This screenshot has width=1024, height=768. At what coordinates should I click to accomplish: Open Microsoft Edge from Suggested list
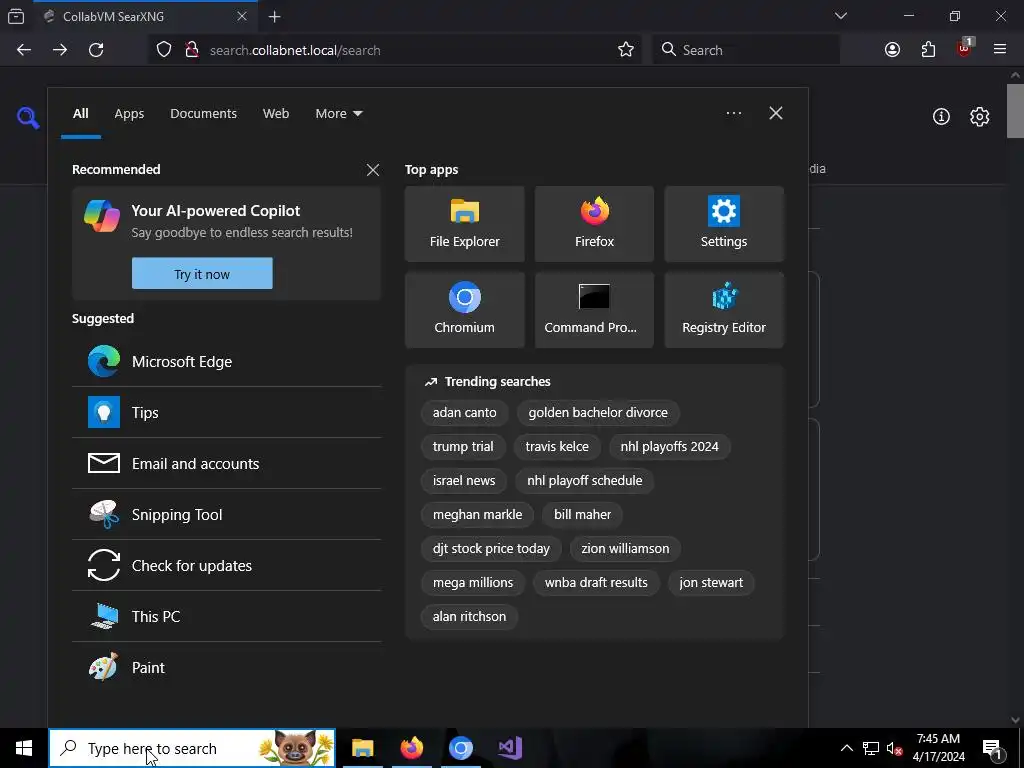coord(227,361)
